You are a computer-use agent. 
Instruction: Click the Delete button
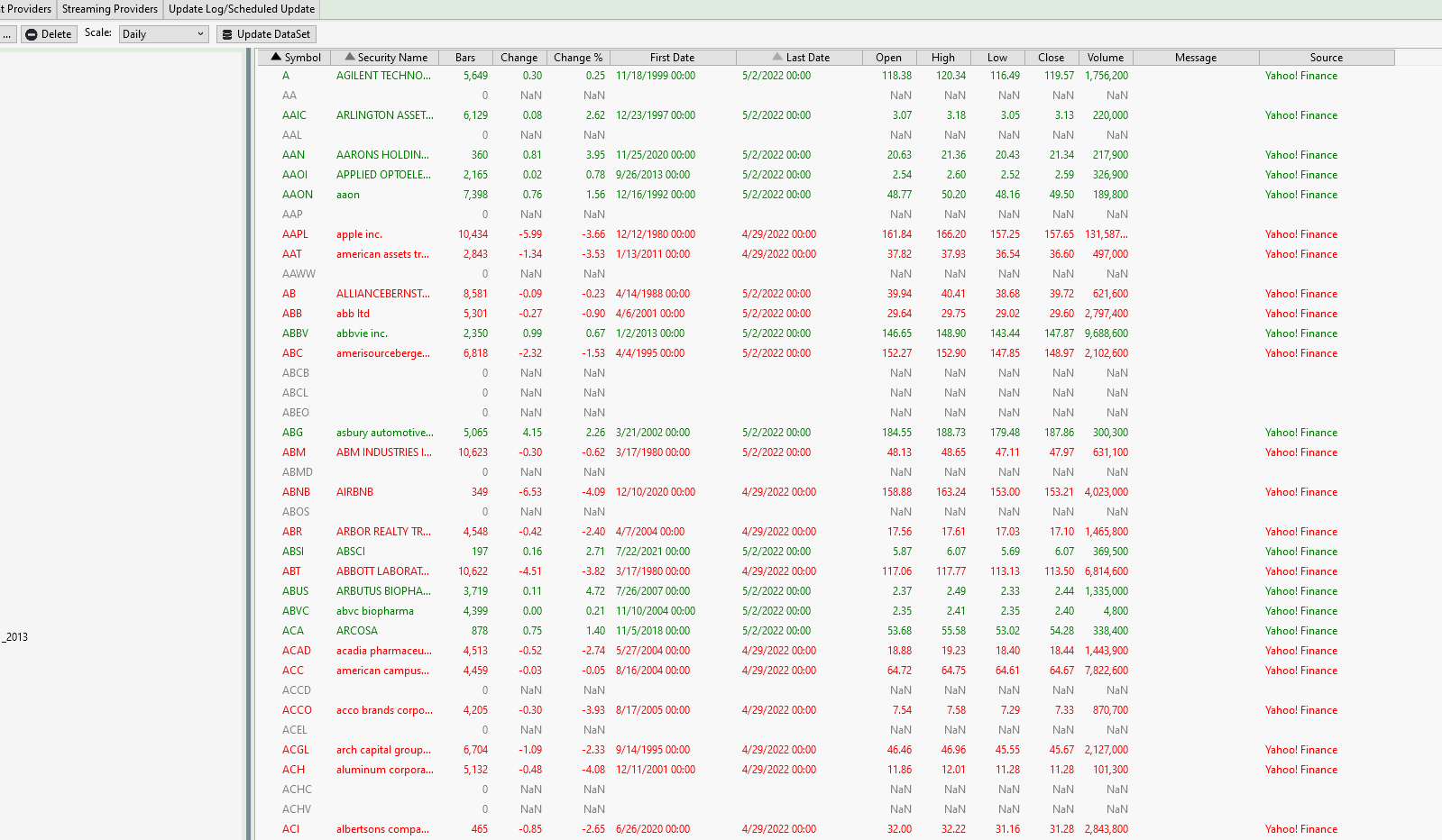(49, 34)
